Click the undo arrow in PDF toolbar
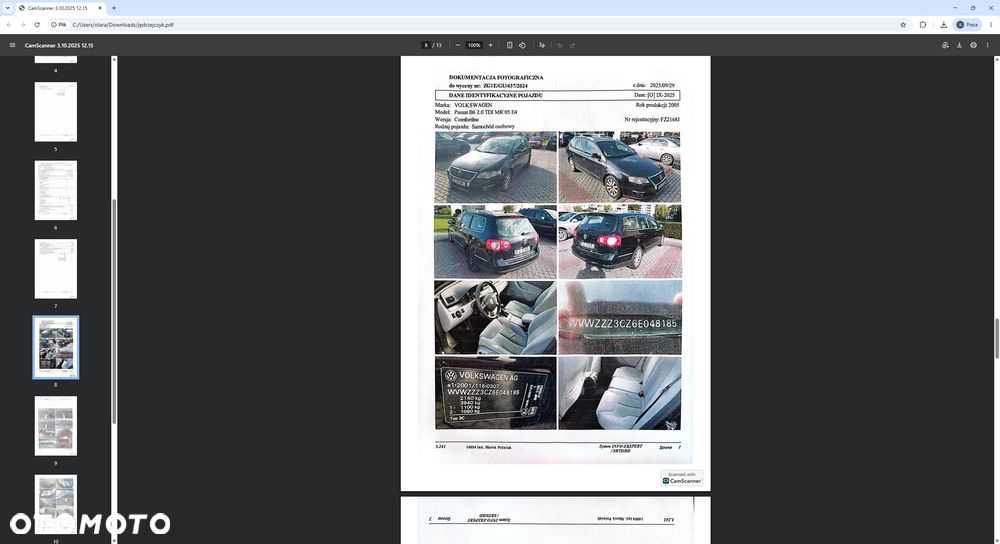 (560, 45)
